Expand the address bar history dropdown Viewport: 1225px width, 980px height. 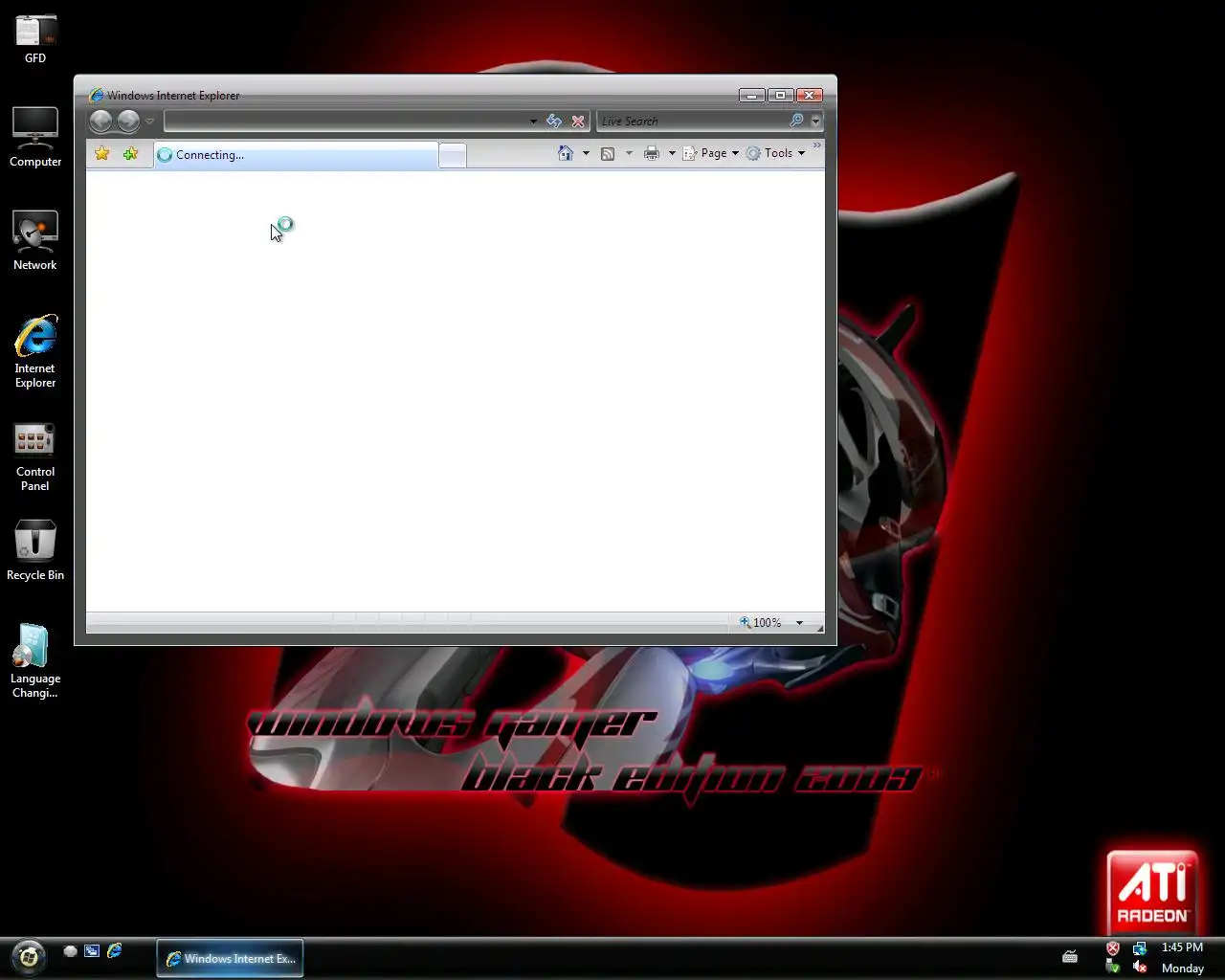coord(533,122)
